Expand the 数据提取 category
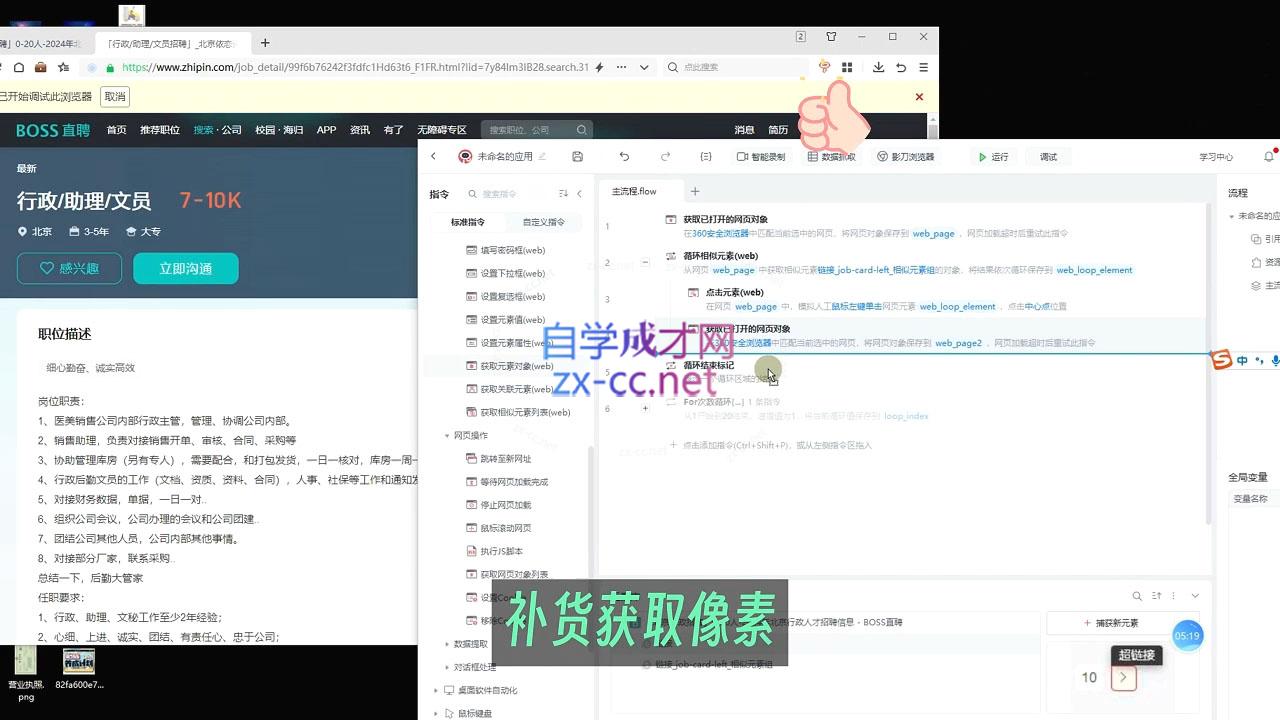Viewport: 1280px width, 720px height. [447, 644]
